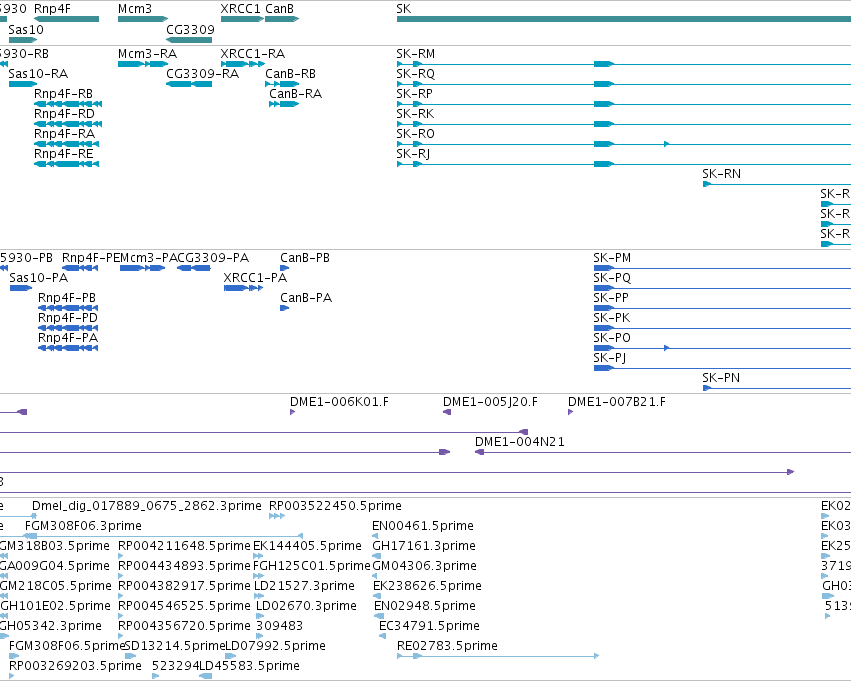Select the SK-RN transcript
This screenshot has height=681, width=851.
[777, 184]
